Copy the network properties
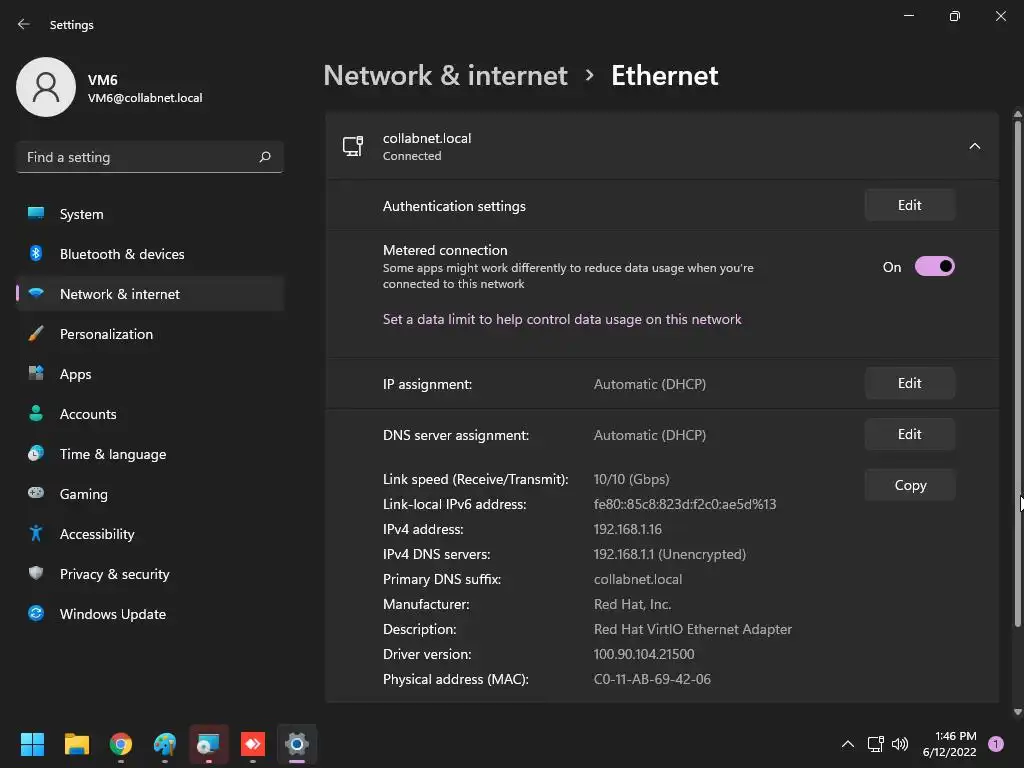The height and width of the screenshot is (768, 1024). coord(909,485)
